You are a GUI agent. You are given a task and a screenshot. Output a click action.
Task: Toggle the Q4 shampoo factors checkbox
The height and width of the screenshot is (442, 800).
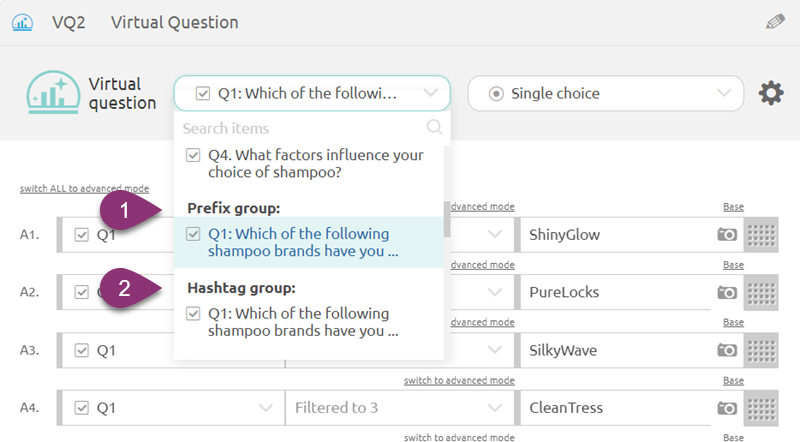click(193, 155)
